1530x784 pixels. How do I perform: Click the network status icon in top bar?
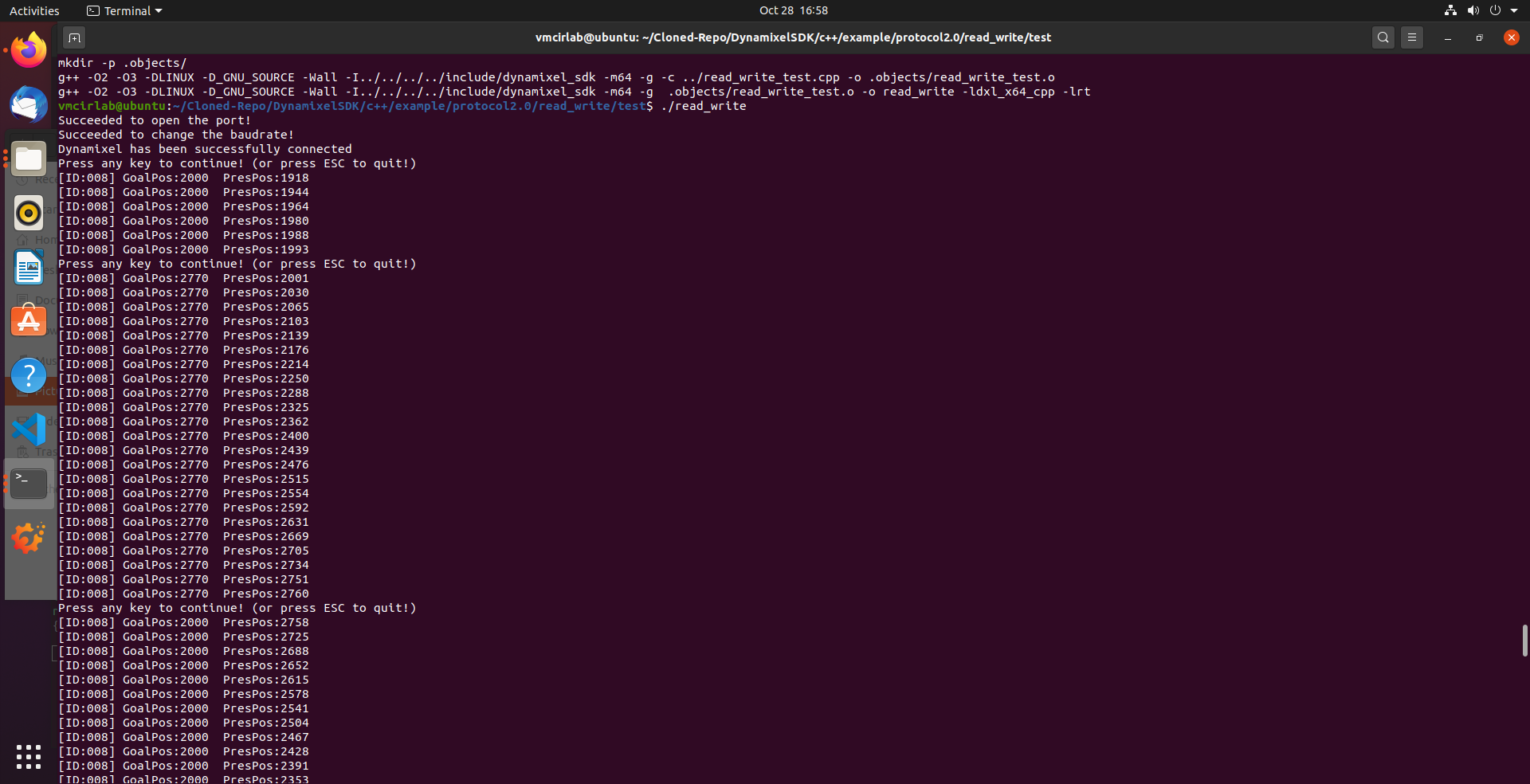coord(1449,10)
